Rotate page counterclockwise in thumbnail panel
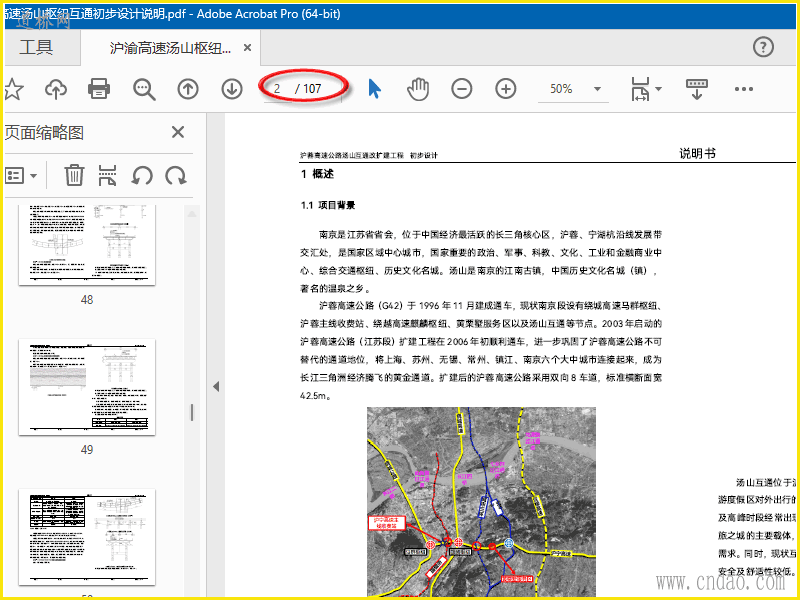800x600 pixels. click(x=142, y=176)
